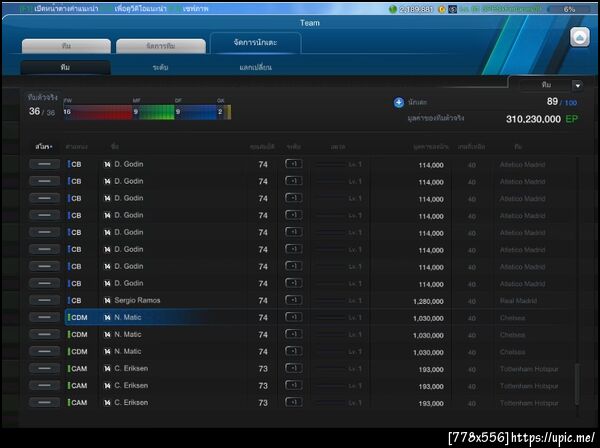Click the 36 / 36 squad counter
600x448 pixels.
pos(42,111)
